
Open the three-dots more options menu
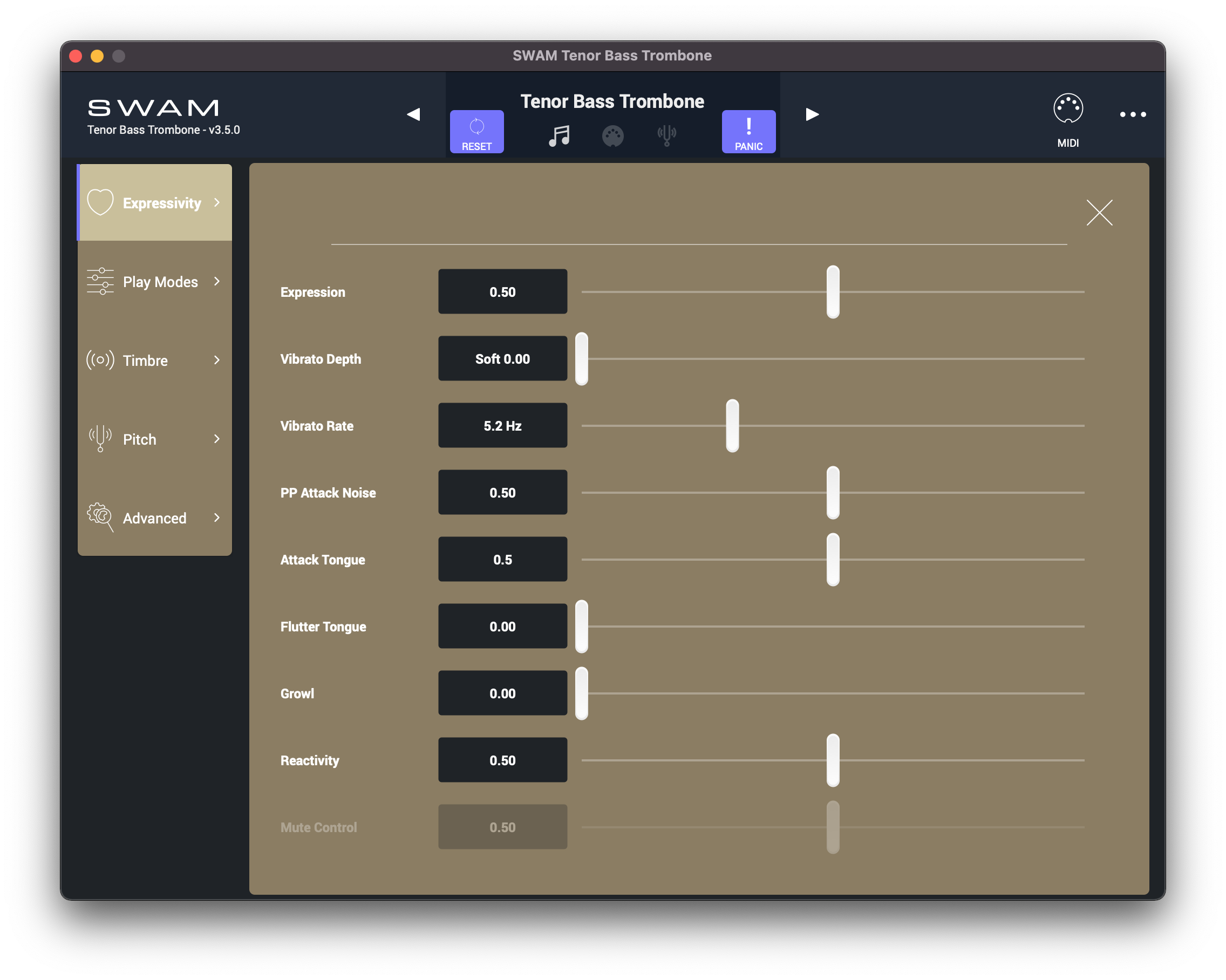(x=1133, y=114)
